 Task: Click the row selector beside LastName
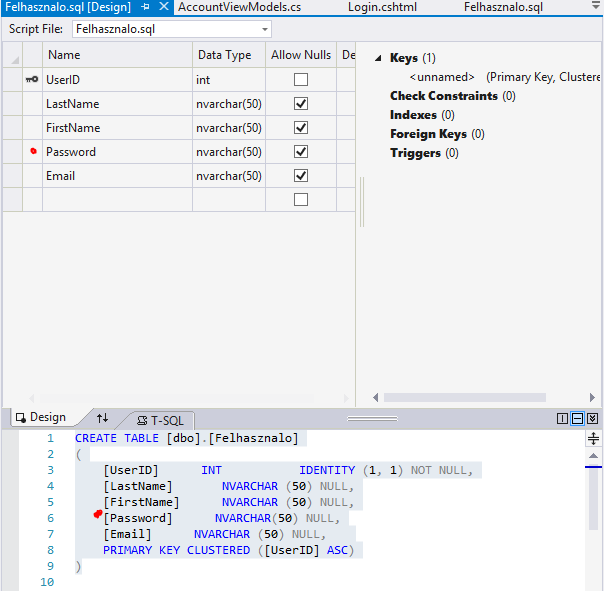coord(12,104)
